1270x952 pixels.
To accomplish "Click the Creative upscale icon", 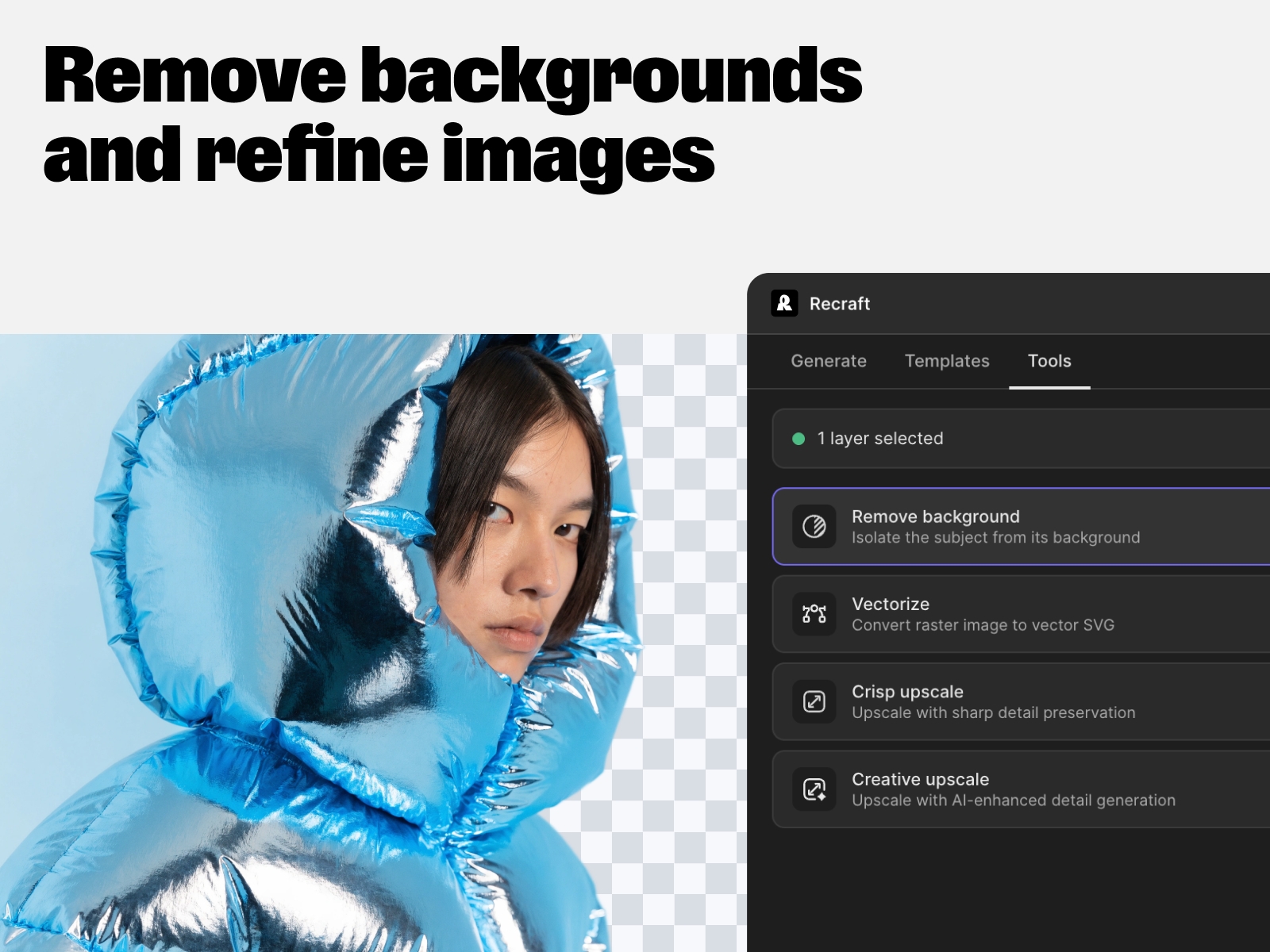I will coord(813,789).
